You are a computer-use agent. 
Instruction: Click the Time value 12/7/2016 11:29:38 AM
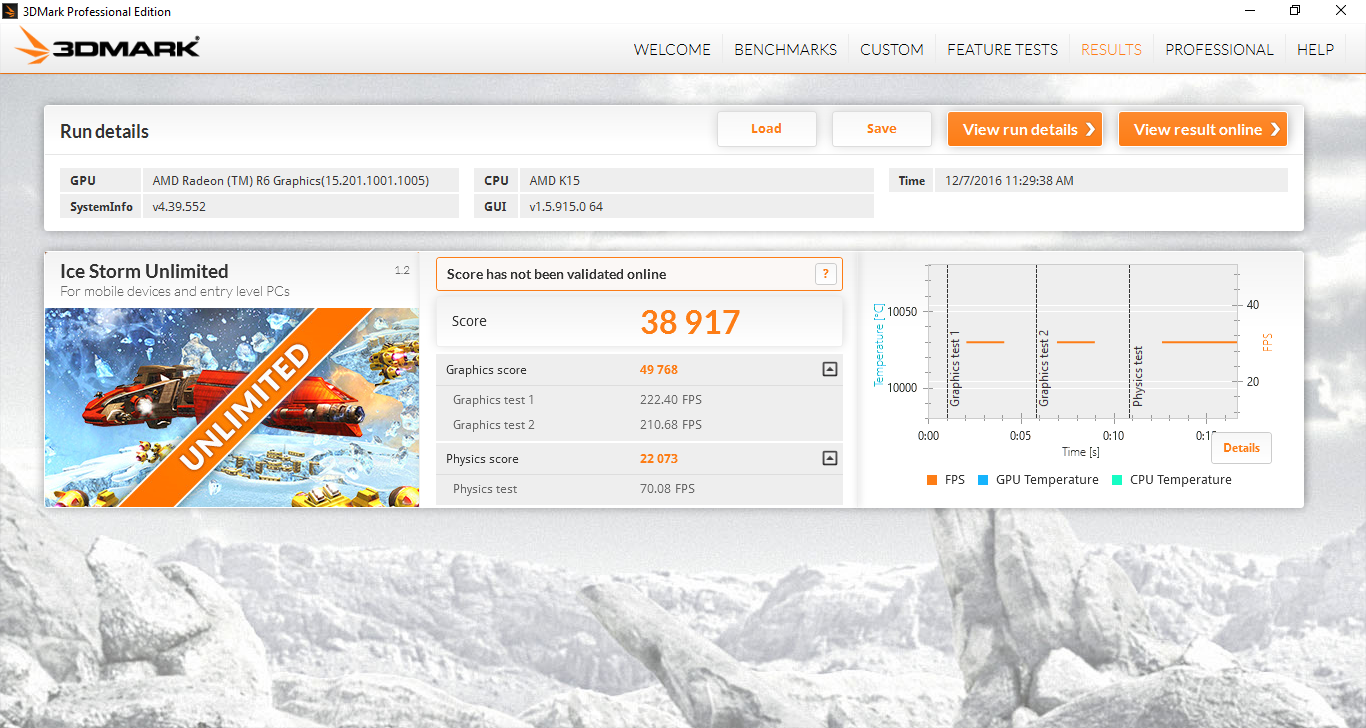(1010, 181)
